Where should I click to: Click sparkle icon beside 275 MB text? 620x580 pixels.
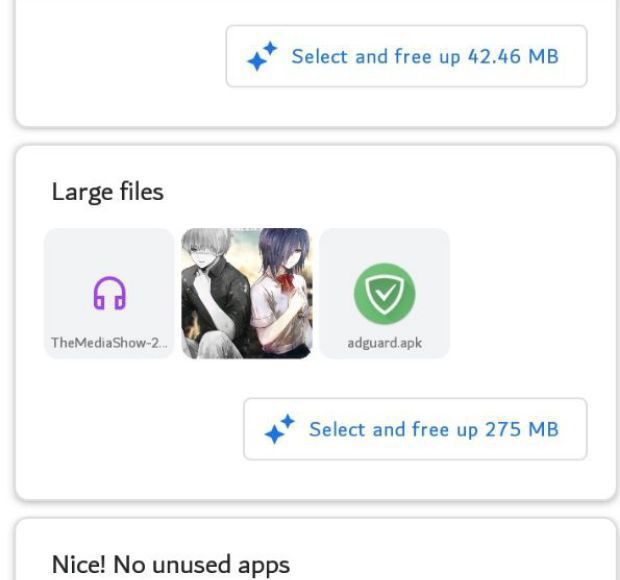pos(280,429)
